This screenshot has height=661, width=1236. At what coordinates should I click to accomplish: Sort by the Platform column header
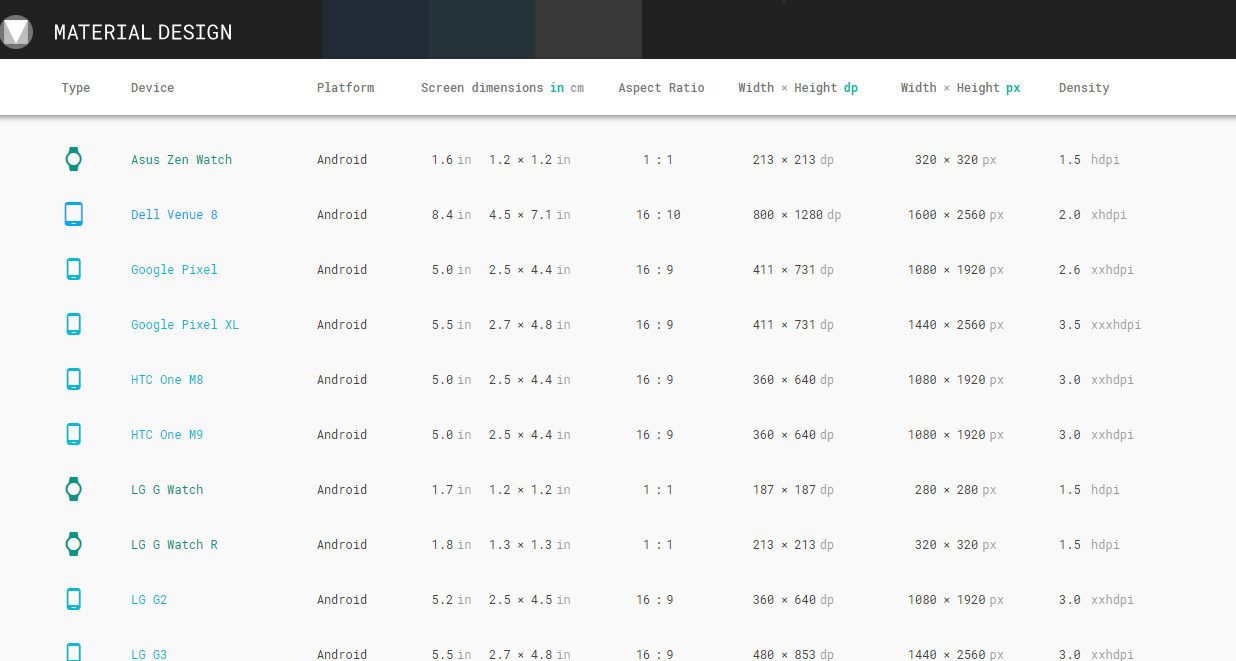345,88
